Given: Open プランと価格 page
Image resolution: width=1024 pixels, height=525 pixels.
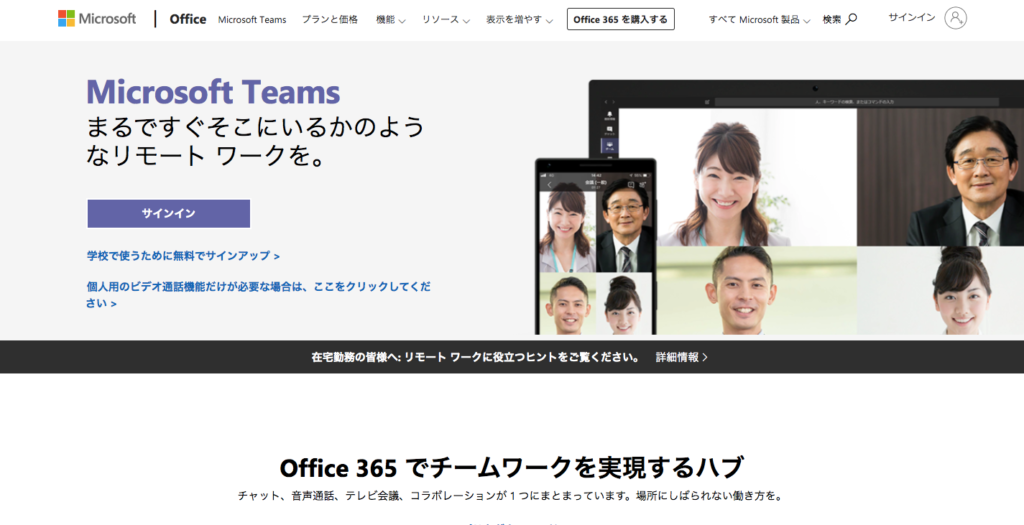Looking at the screenshot, I should pos(330,20).
